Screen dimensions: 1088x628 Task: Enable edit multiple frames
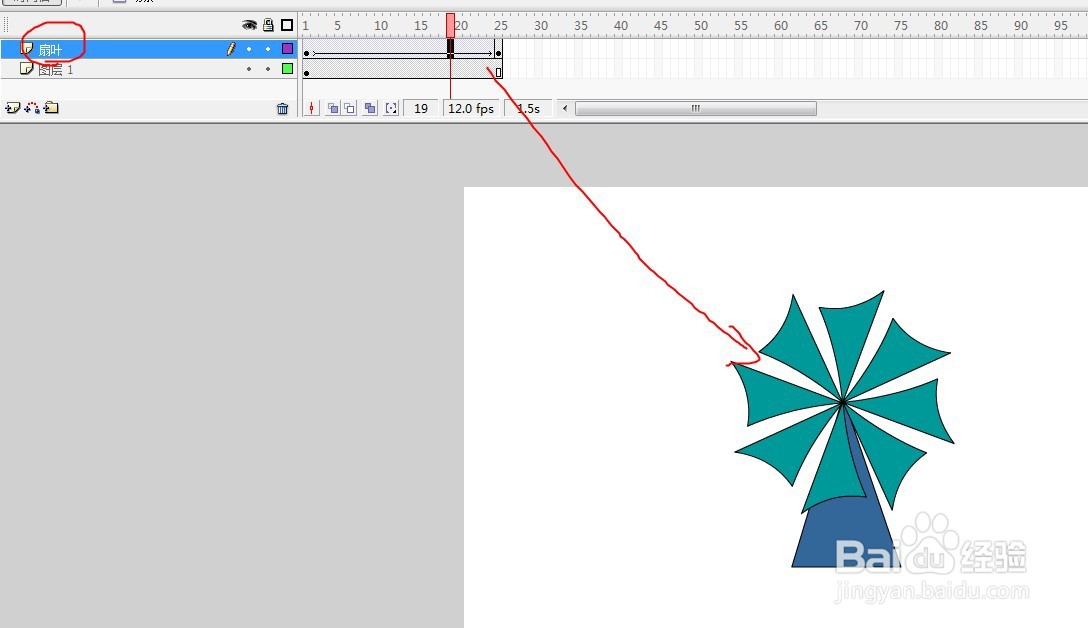(370, 108)
